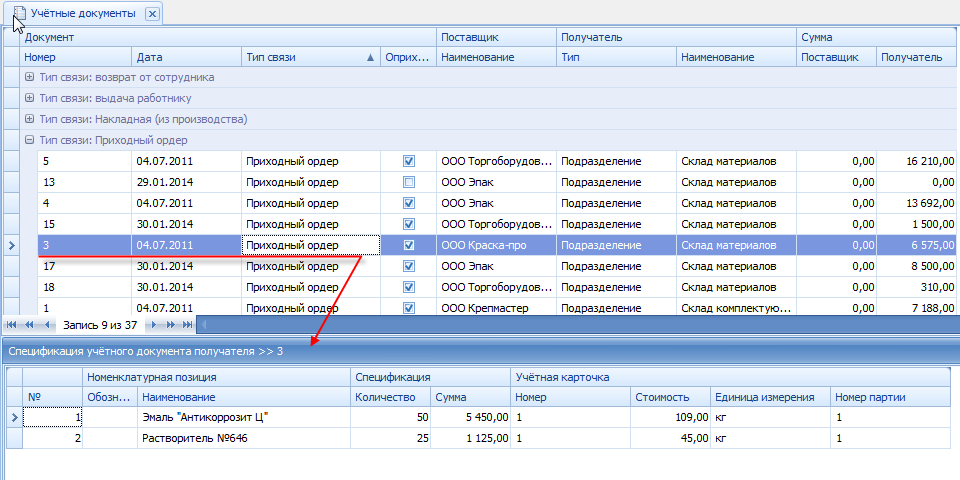Click cost cell 109,00

(x=670, y=418)
